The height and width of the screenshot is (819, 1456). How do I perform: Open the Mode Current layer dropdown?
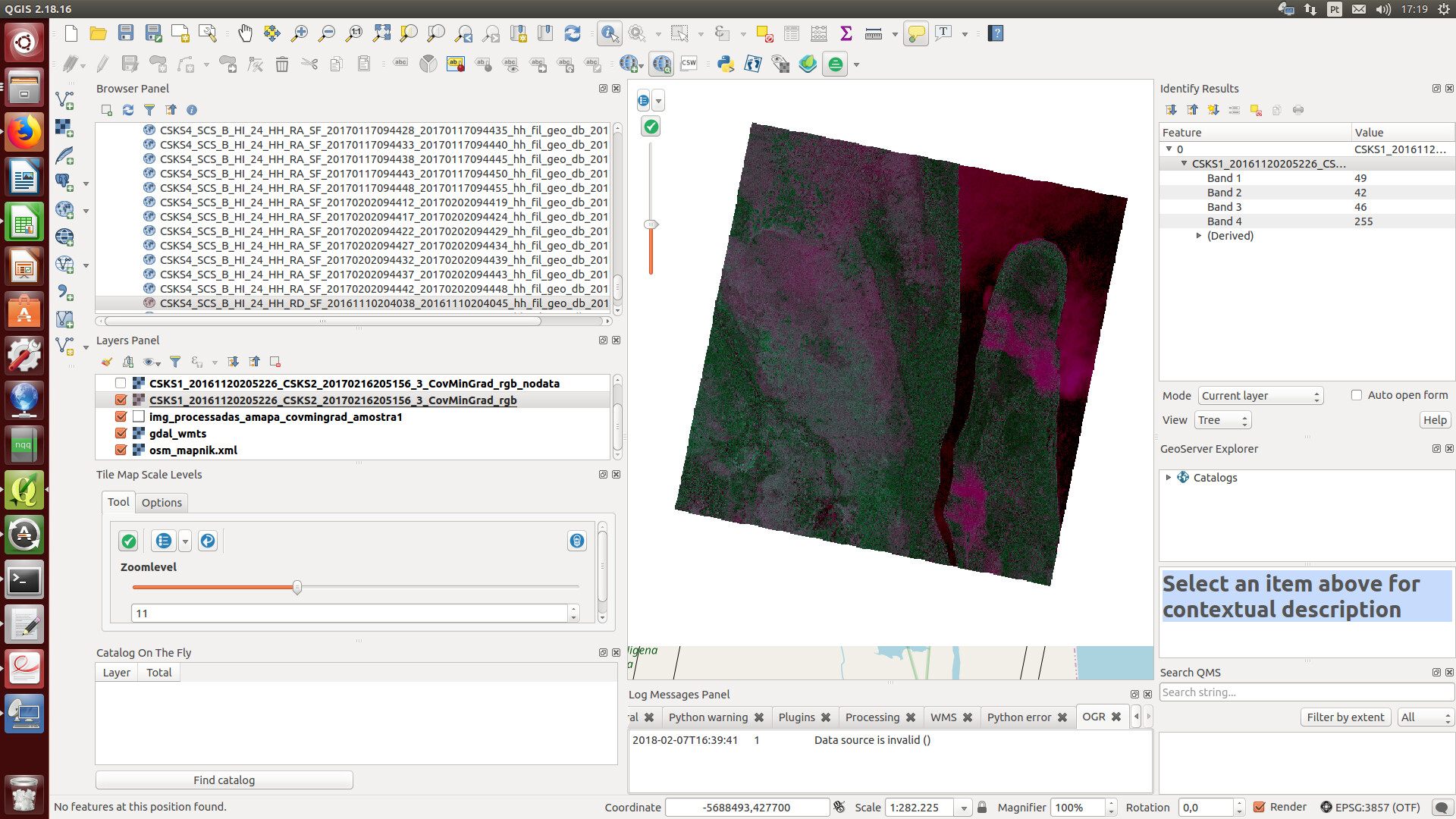(1260, 396)
